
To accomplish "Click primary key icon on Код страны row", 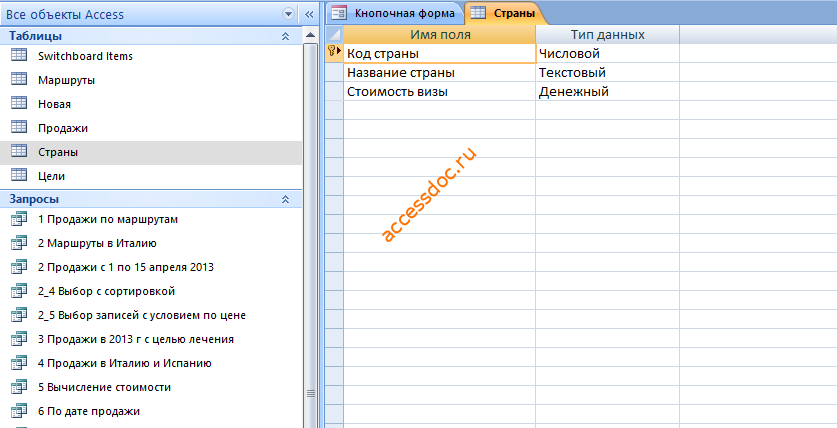I will point(333,51).
